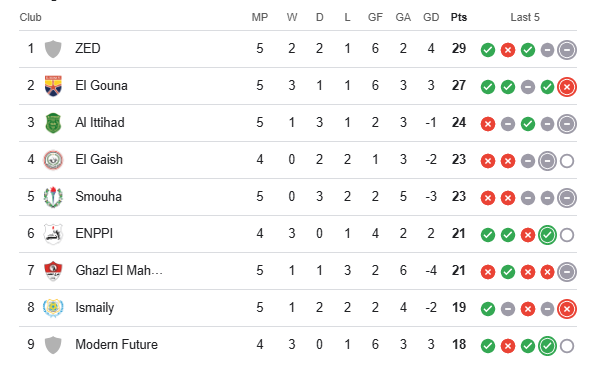
Task: Click the Ghazl El Mahalla crest
Action: (x=53, y=271)
